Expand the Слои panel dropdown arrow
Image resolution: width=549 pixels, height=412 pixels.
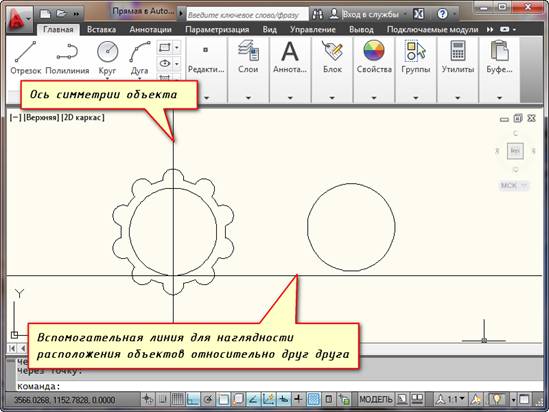click(x=248, y=98)
